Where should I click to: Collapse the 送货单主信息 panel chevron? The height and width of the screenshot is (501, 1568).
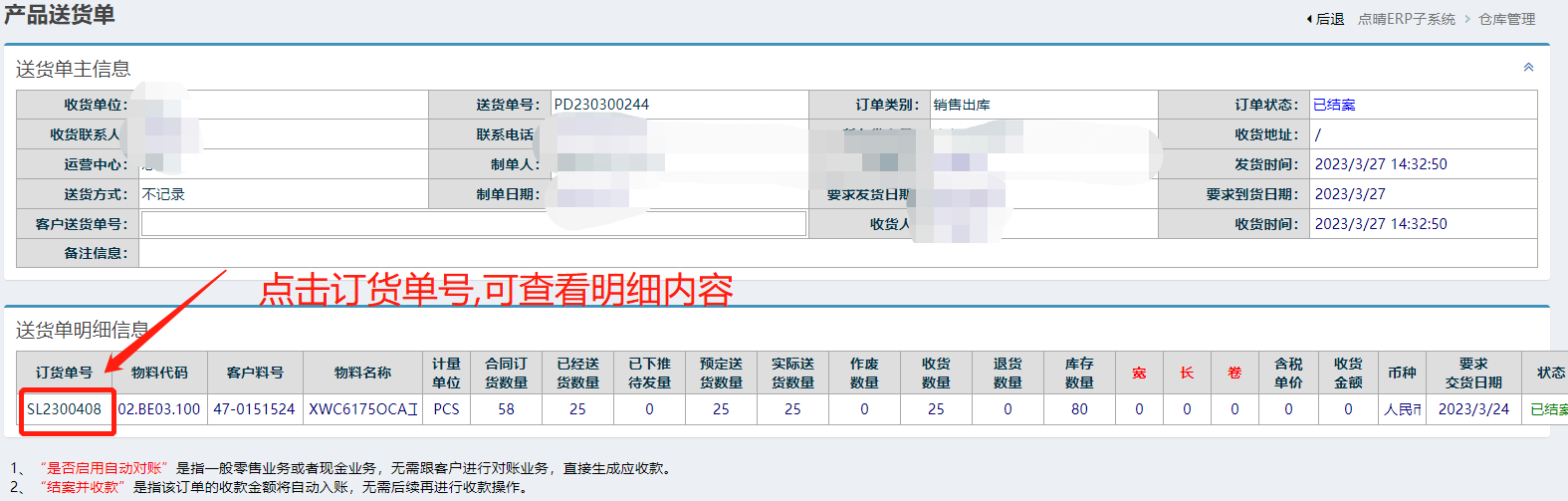1528,68
